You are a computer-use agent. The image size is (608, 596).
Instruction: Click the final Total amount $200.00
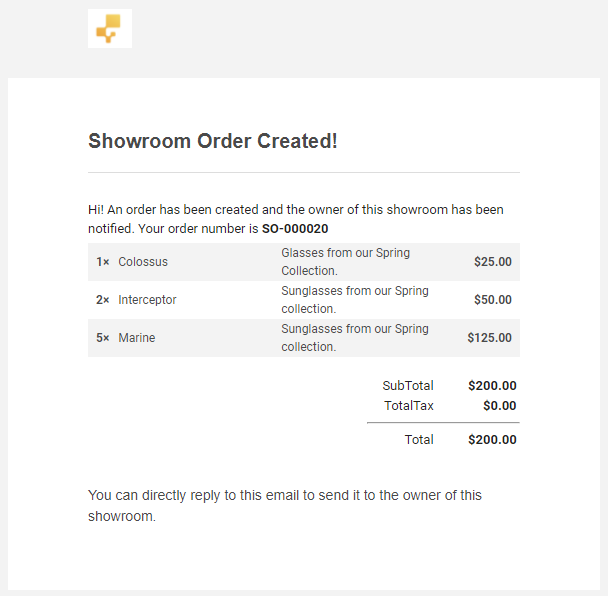click(492, 440)
